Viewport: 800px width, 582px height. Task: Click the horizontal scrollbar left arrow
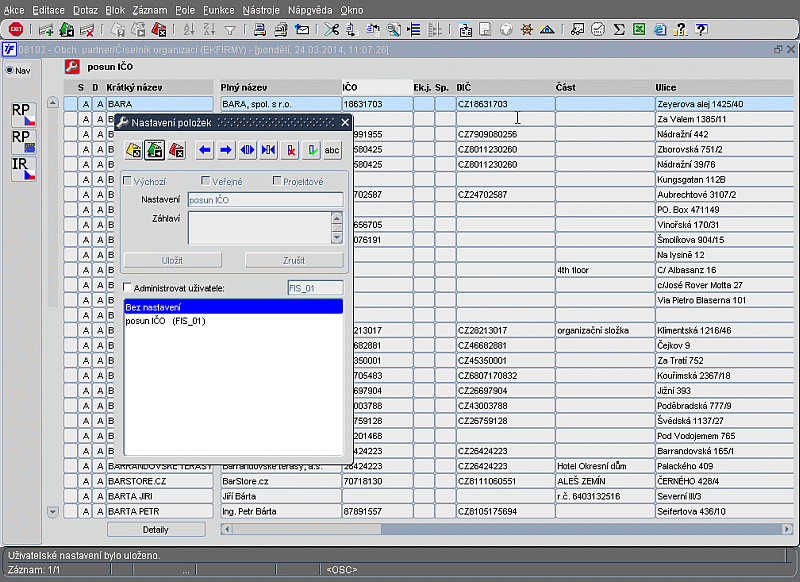pyautogui.click(x=227, y=529)
